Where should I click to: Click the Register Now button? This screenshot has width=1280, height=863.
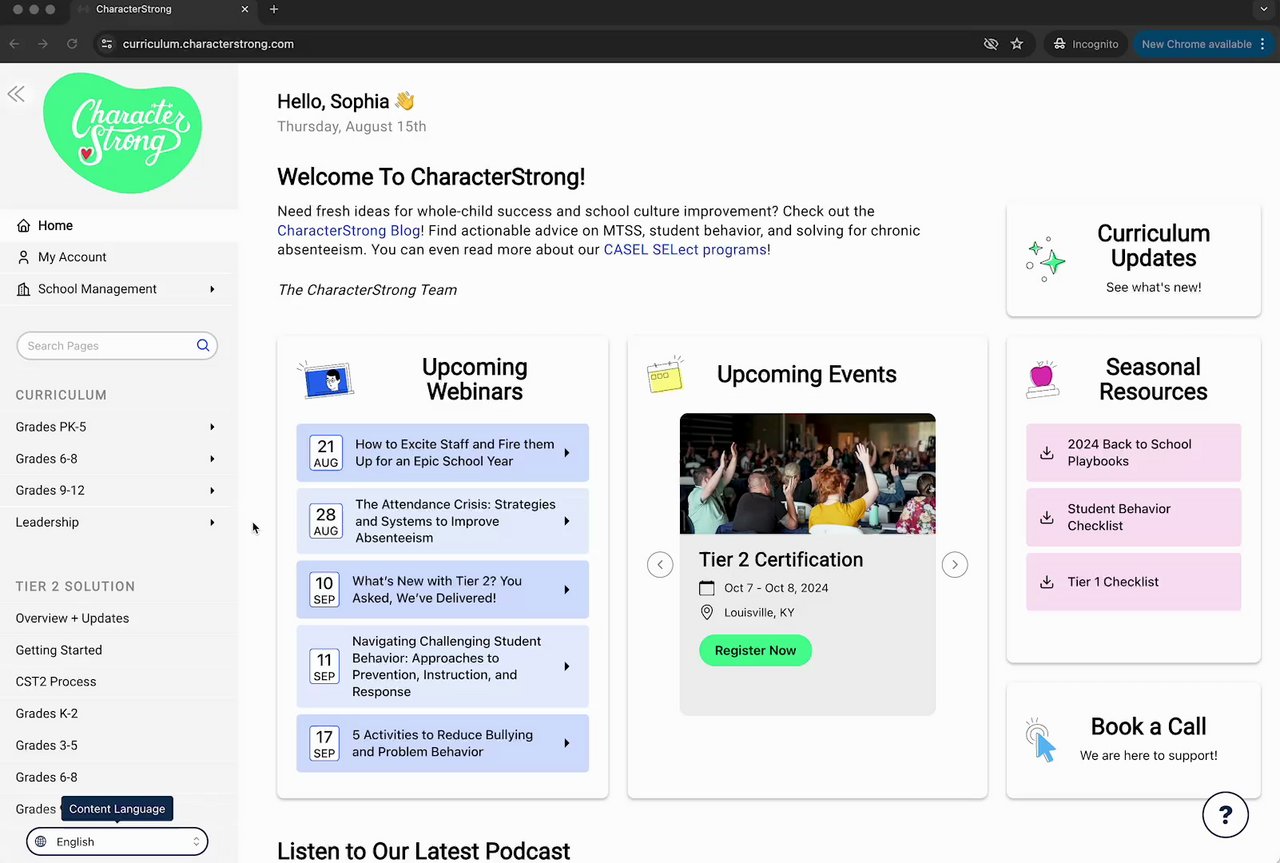755,651
